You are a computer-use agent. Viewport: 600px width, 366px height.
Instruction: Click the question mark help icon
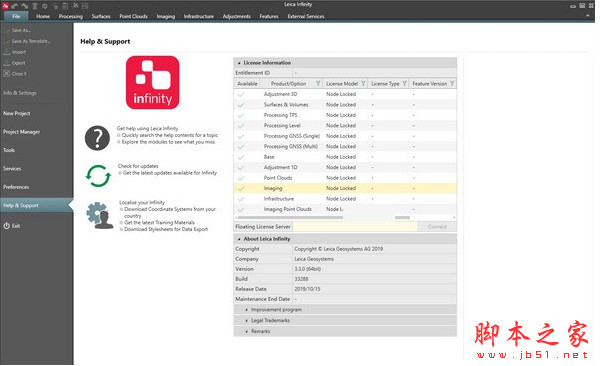click(x=97, y=138)
